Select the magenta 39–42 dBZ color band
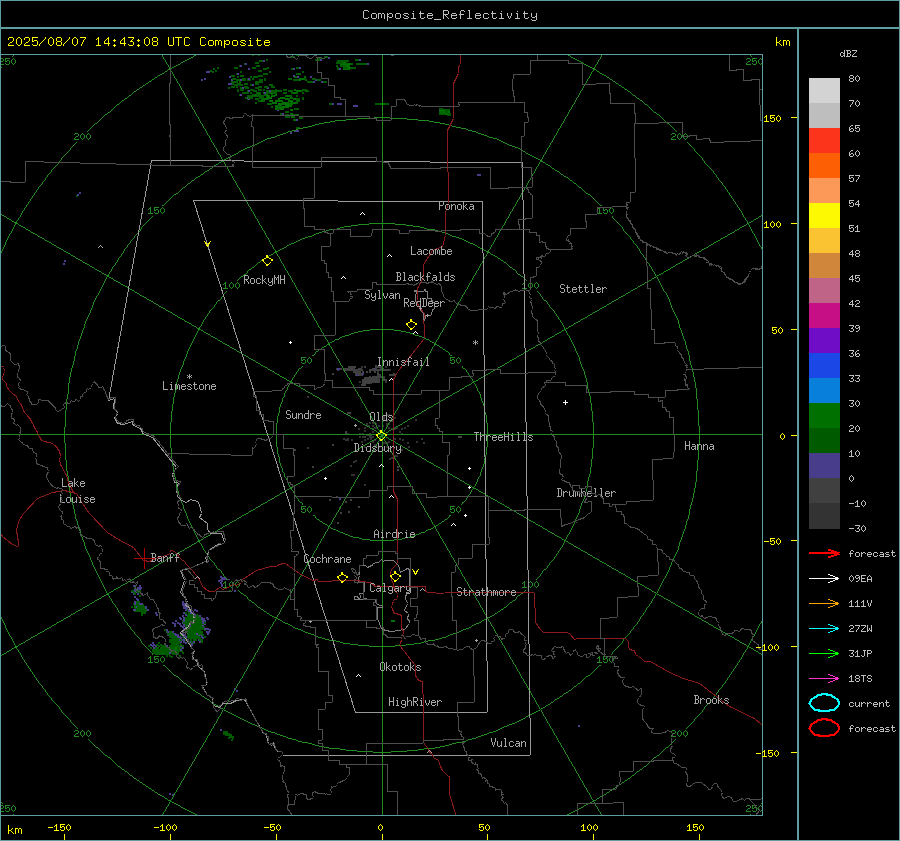Screen dimensions: 900x841 click(824, 316)
